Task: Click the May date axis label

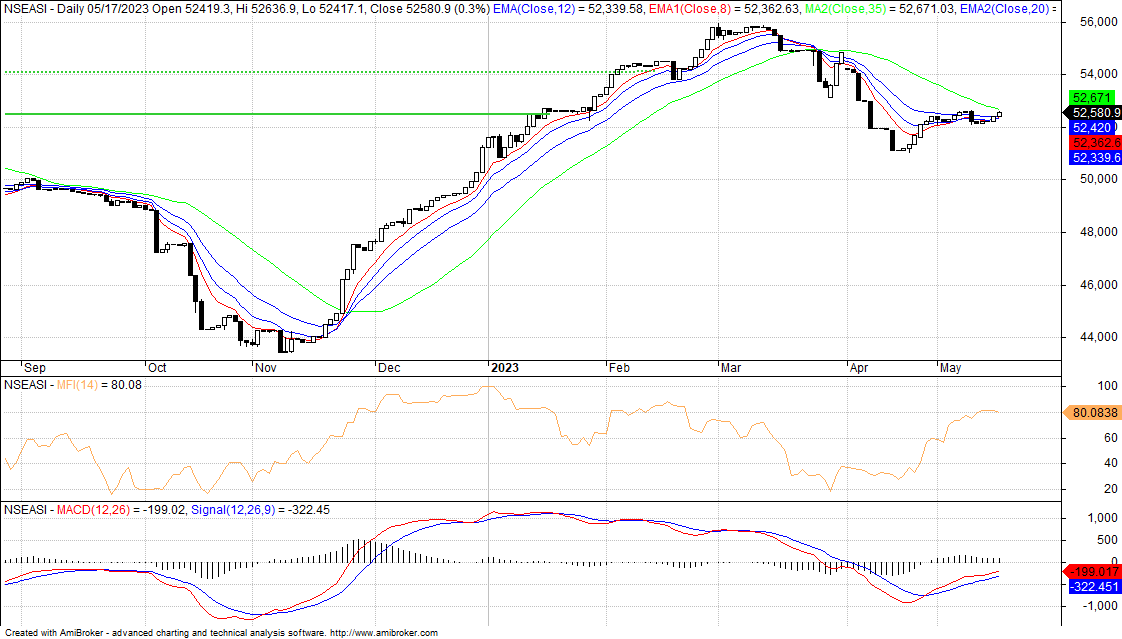Action: 950,368
